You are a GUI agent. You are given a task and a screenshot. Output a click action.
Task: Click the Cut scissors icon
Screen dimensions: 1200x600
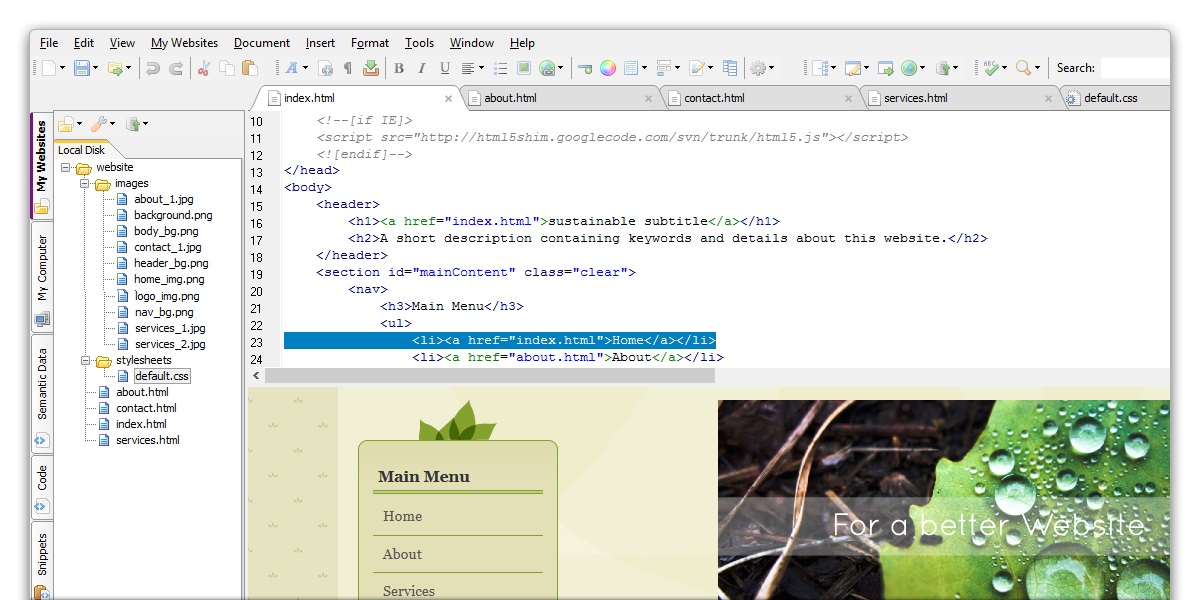[204, 68]
